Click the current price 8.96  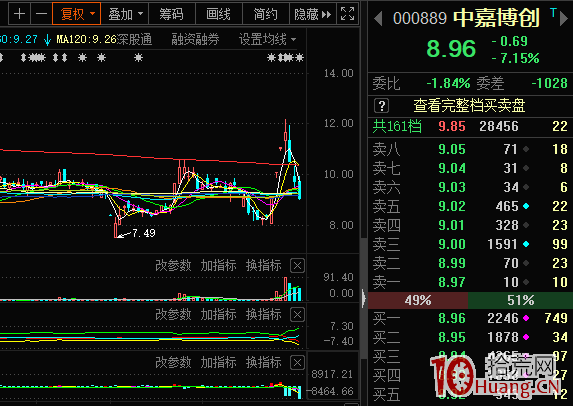point(451,49)
